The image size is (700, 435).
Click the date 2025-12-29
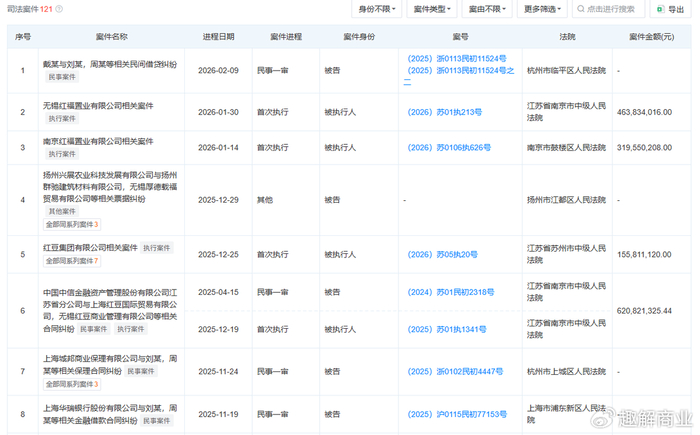click(218, 200)
